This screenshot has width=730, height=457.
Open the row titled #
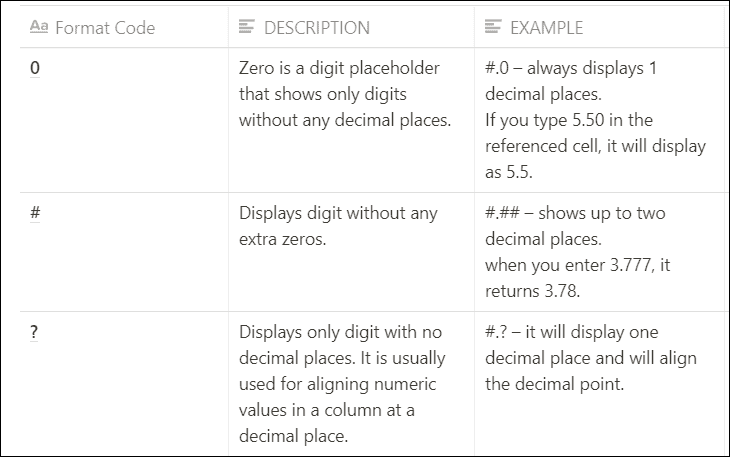pos(35,213)
